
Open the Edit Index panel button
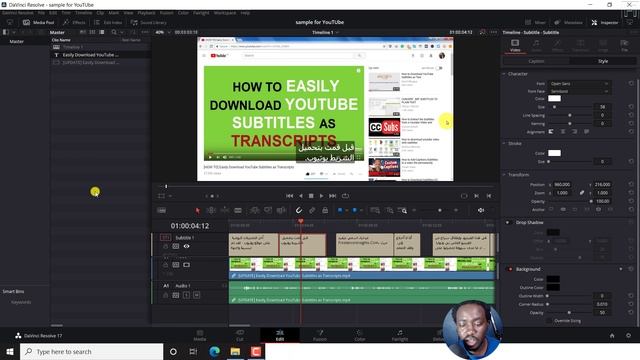point(108,22)
